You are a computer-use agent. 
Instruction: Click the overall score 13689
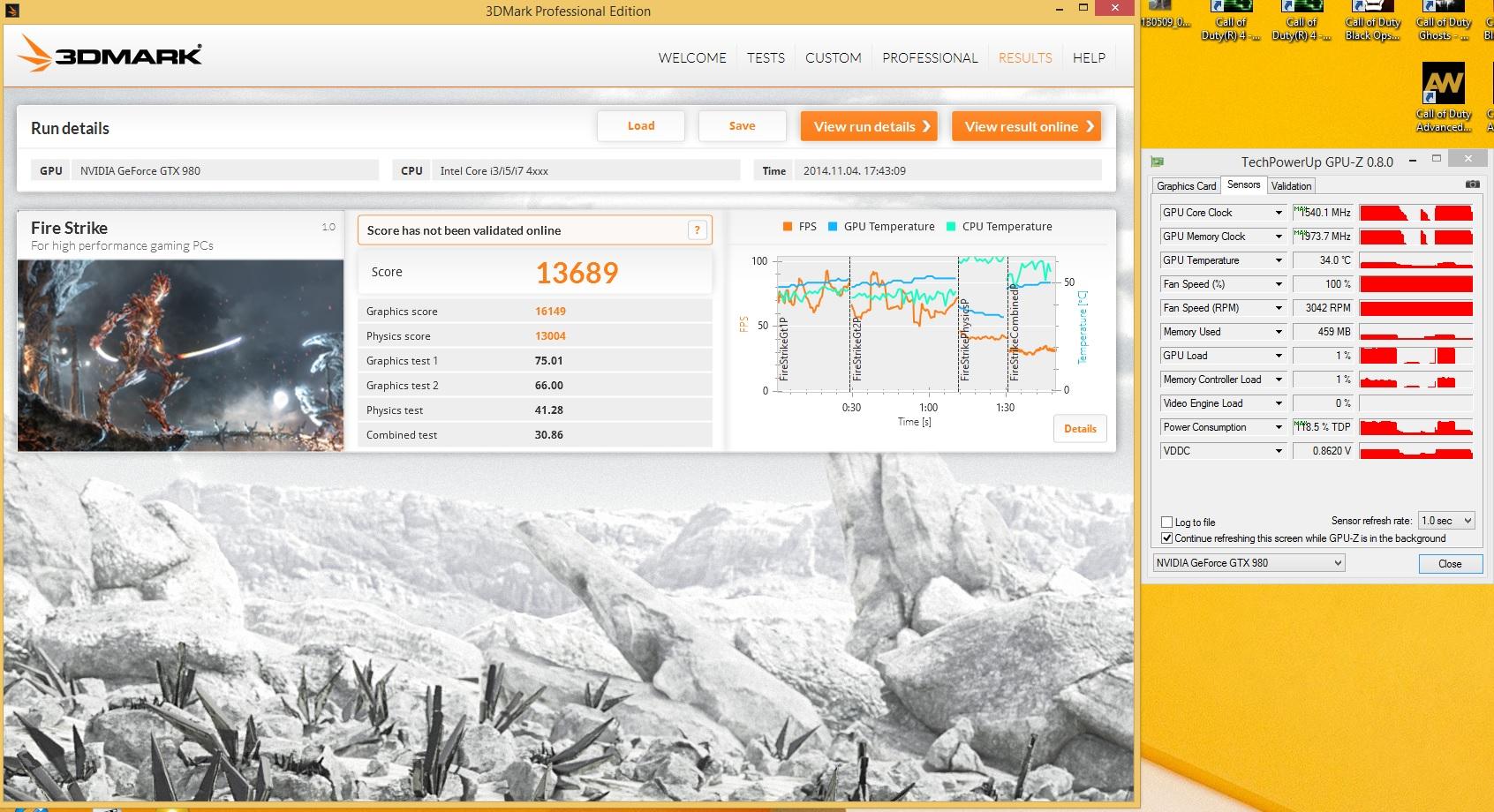(x=577, y=273)
